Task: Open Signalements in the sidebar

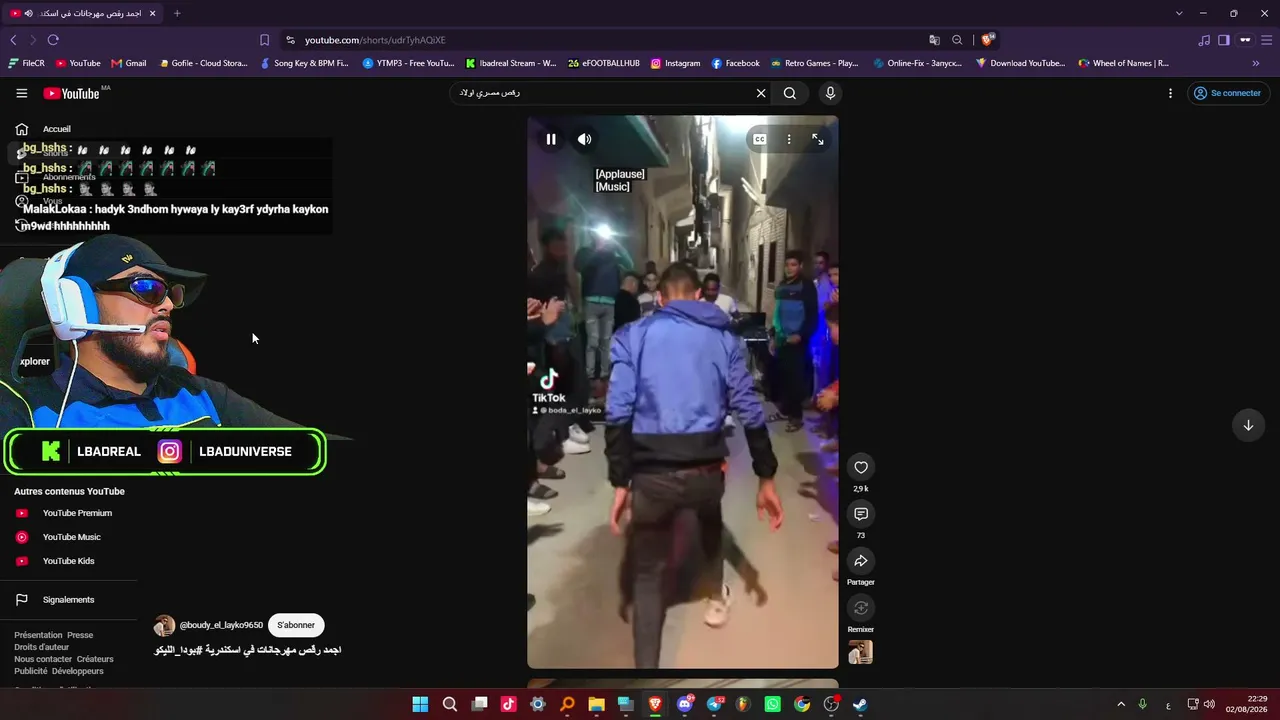Action: [70, 600]
